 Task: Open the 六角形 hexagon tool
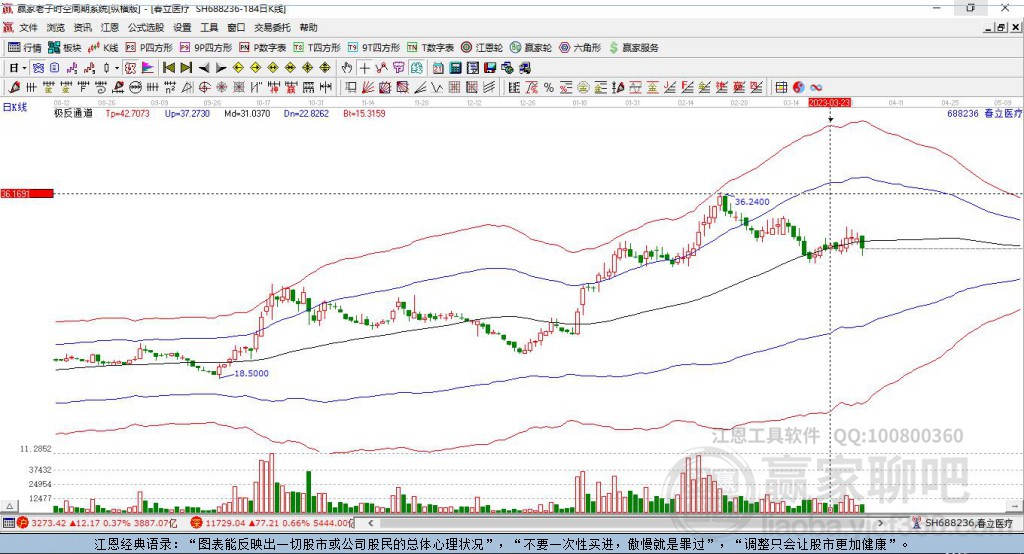click(x=580, y=48)
